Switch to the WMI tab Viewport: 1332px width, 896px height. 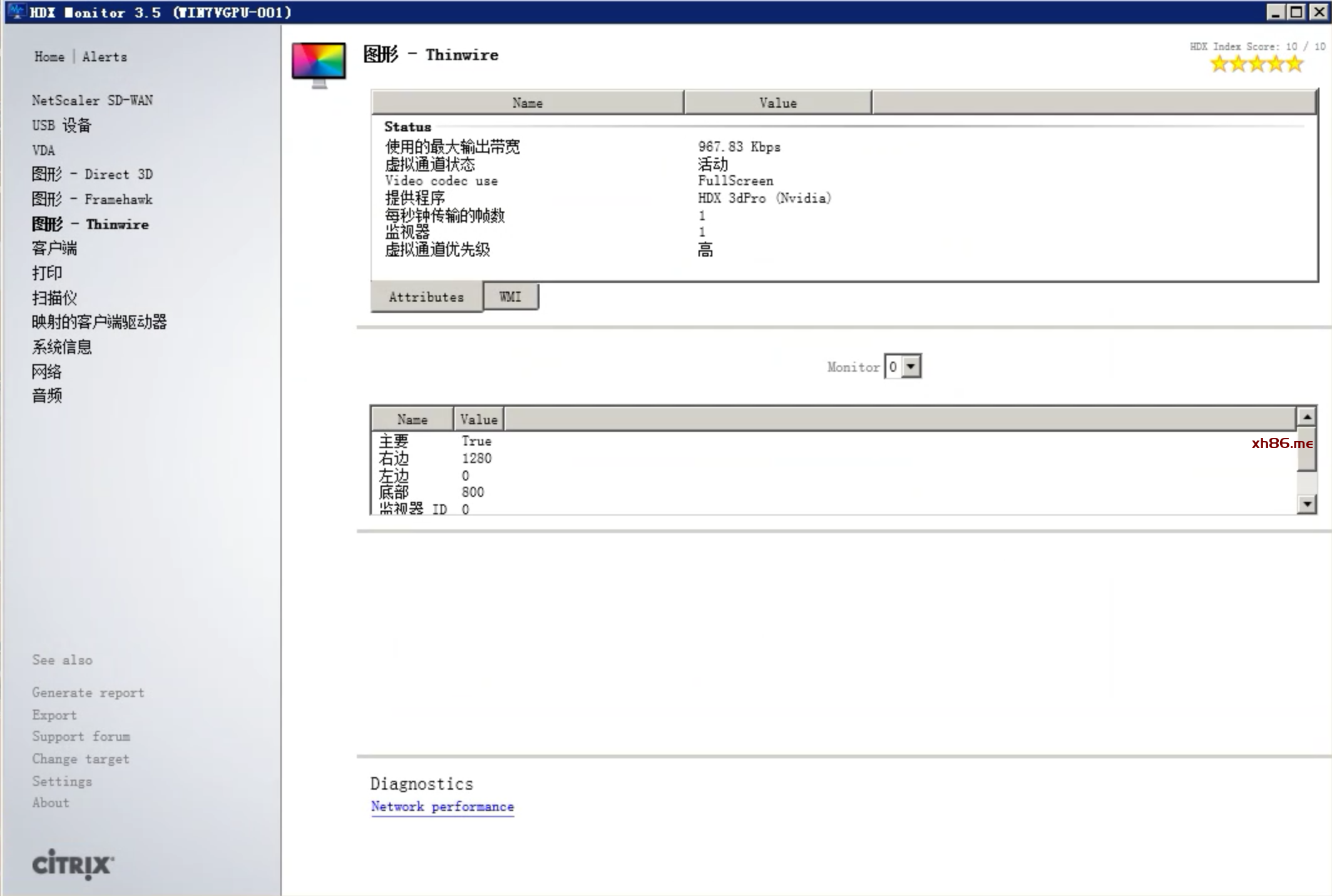[x=510, y=297]
